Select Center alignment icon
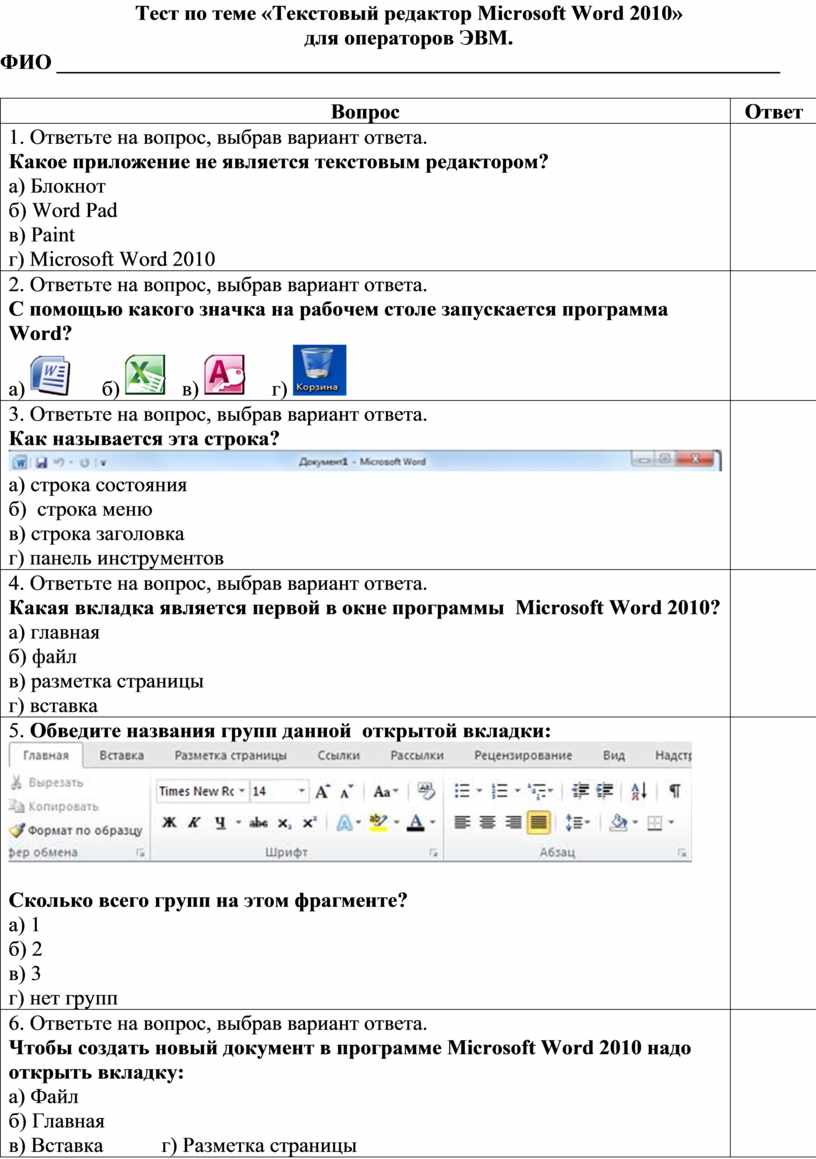Viewport: 816px width, 1159px height. pyautogui.click(x=487, y=823)
